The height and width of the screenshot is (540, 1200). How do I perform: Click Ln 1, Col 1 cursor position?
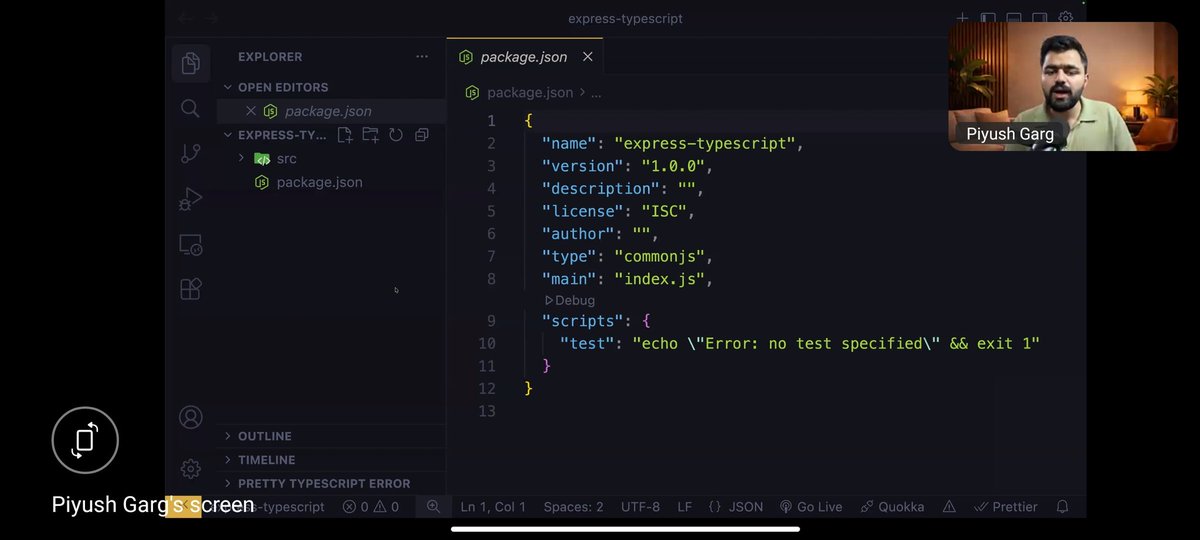point(493,507)
